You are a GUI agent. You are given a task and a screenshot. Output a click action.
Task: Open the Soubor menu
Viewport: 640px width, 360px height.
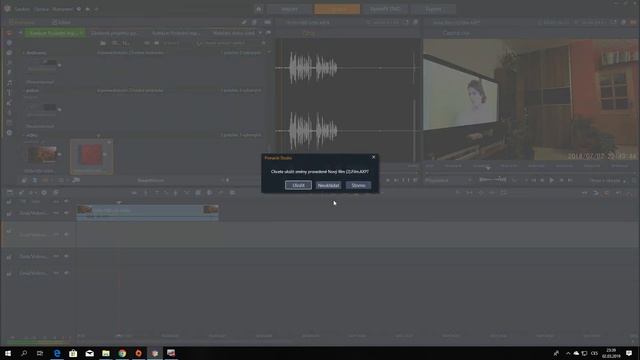point(22,9)
